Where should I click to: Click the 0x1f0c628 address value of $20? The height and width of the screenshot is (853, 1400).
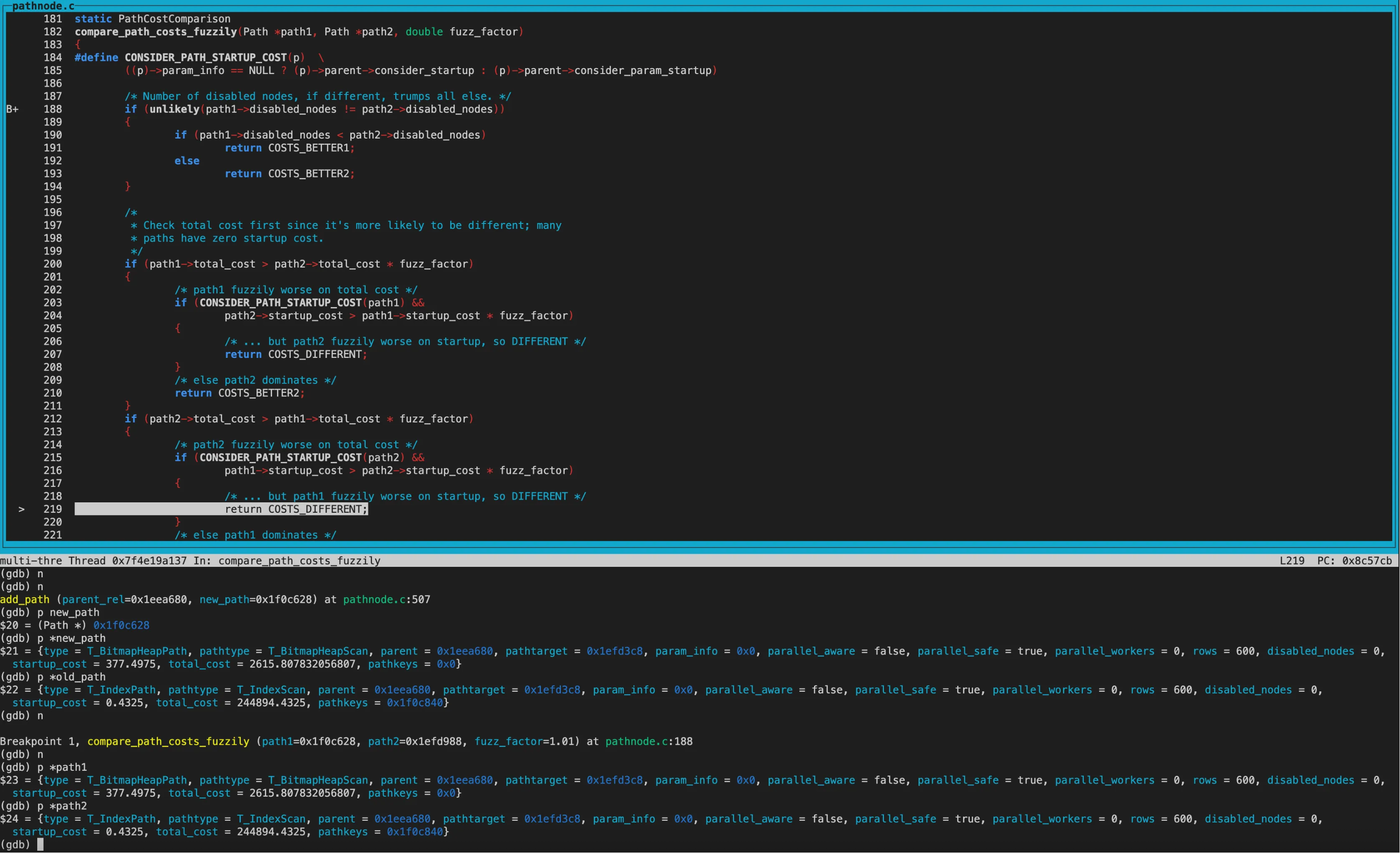pos(121,625)
